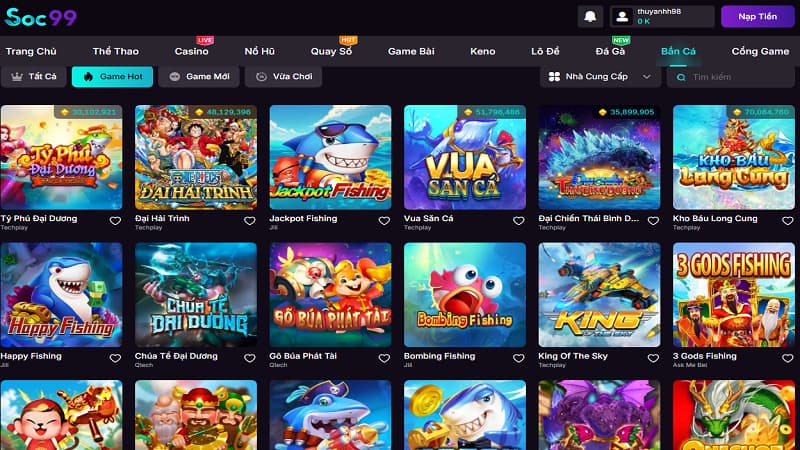This screenshot has width=800, height=450.
Task: Click King Of The Sky title text
Action: [x=573, y=356]
